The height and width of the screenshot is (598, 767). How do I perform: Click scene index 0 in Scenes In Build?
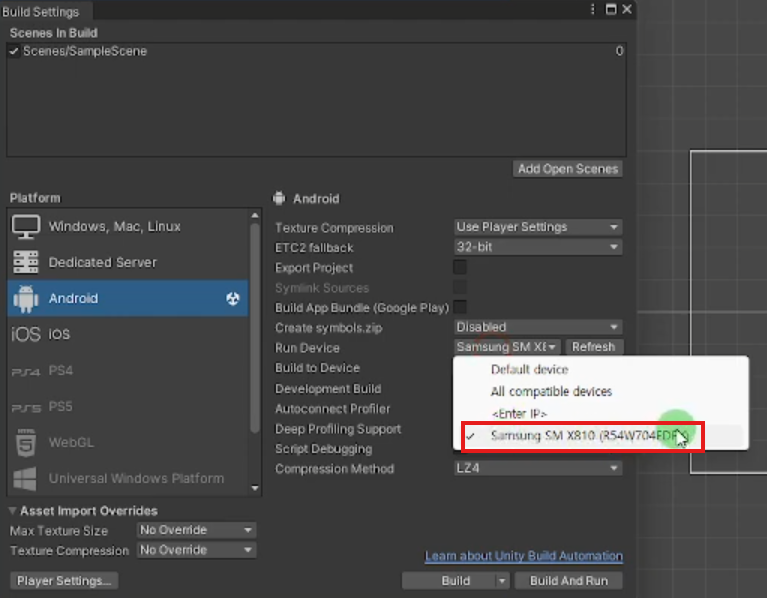[619, 51]
